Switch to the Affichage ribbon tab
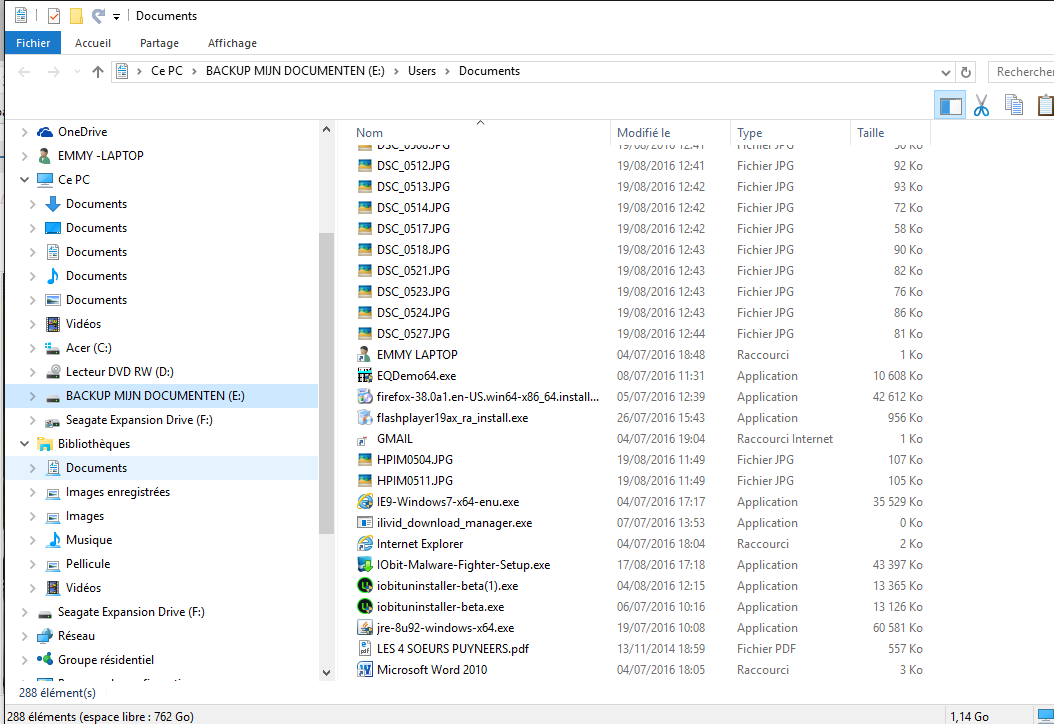 pos(232,43)
